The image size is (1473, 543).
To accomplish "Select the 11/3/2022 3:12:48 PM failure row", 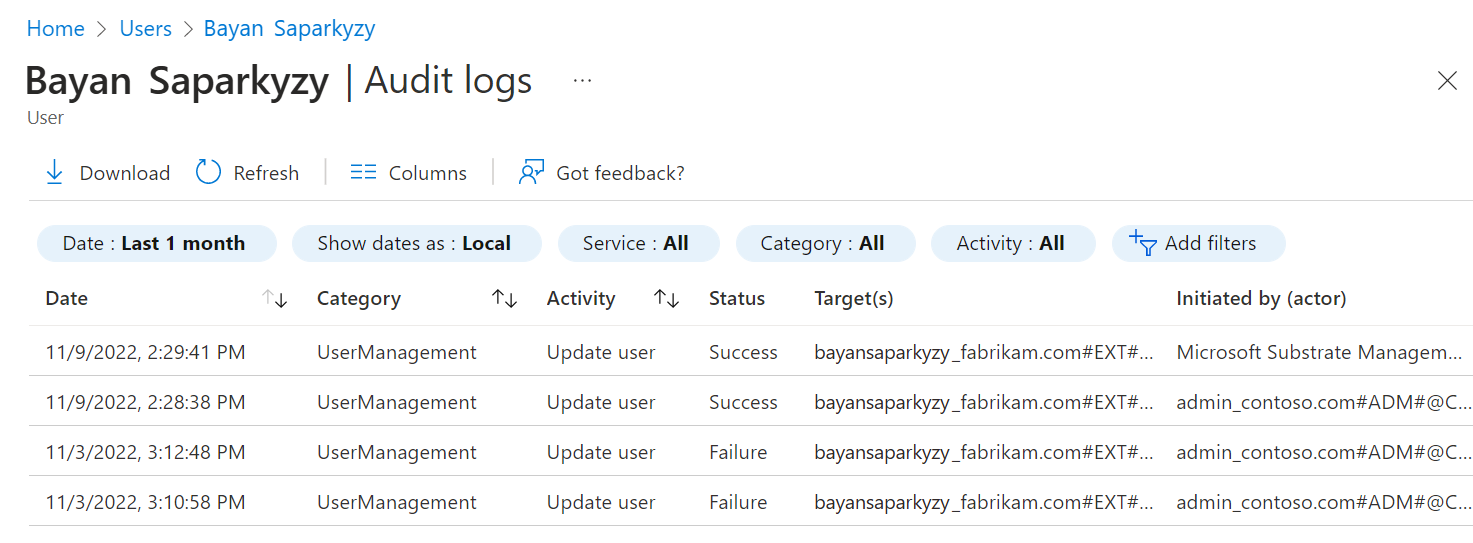I will (x=145, y=452).
